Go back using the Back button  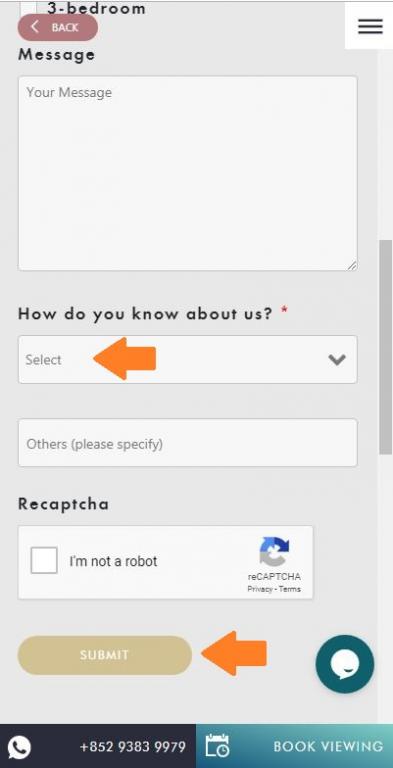[58, 27]
